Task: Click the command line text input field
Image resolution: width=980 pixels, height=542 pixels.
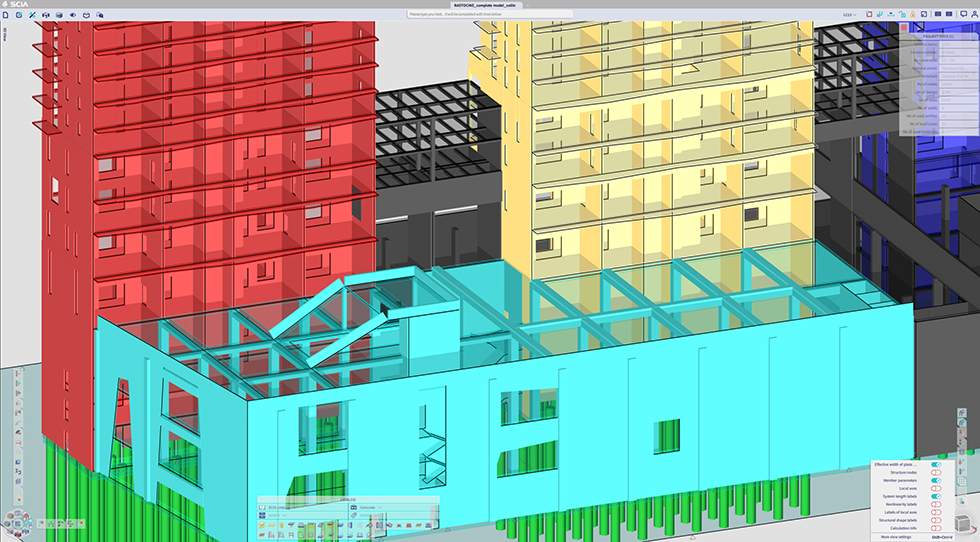Action: (x=490, y=14)
